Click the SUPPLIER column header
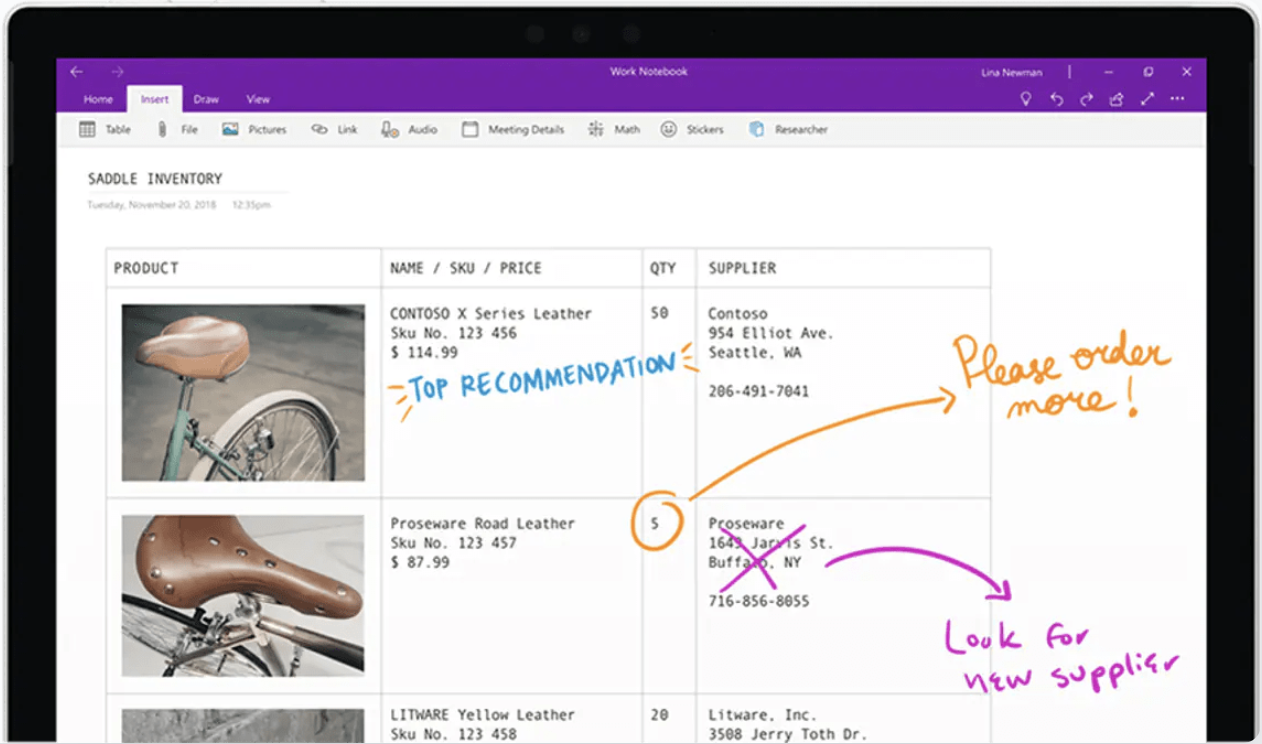Viewport: 1262px width, 744px height. (x=742, y=268)
